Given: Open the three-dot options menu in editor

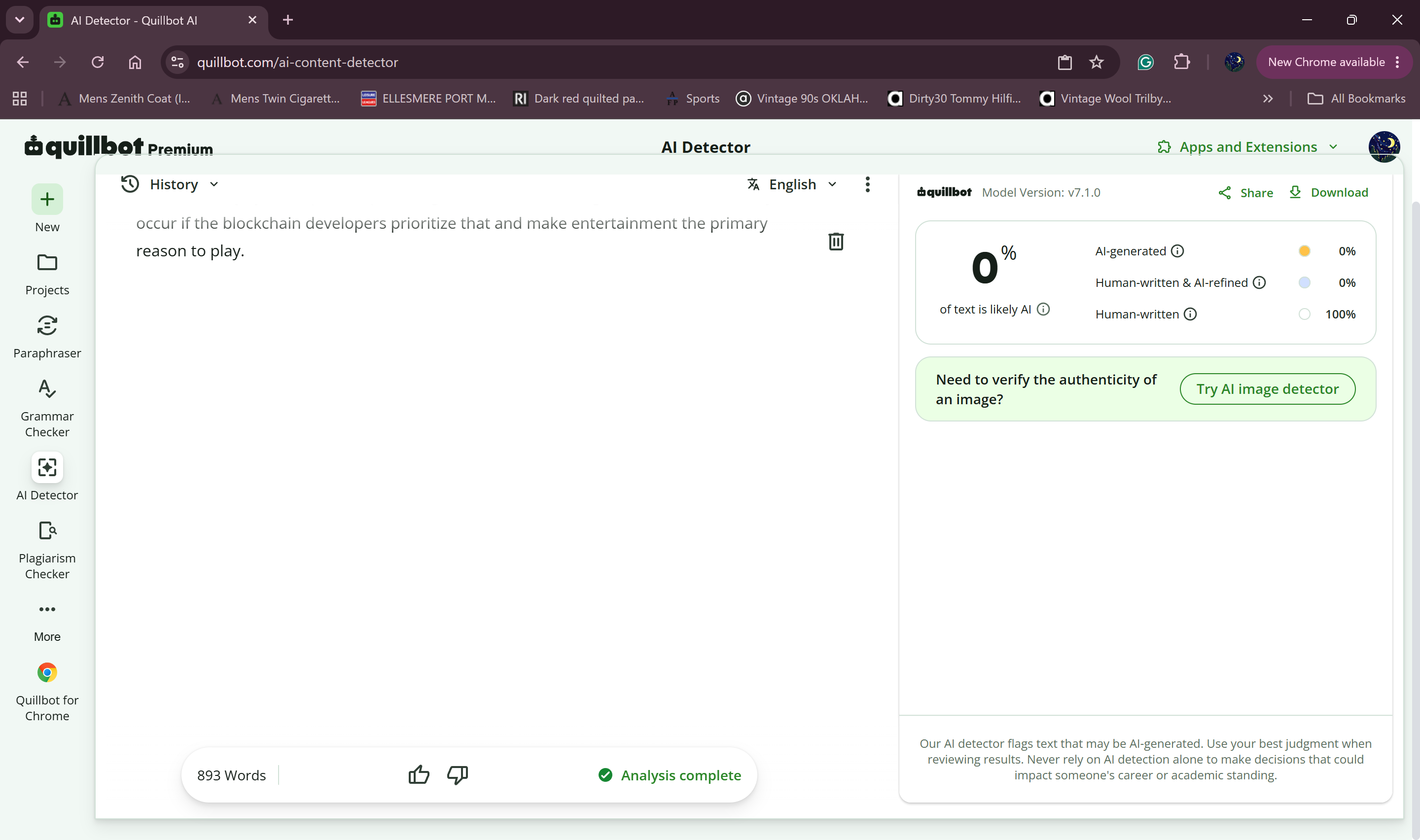Looking at the screenshot, I should point(867,184).
